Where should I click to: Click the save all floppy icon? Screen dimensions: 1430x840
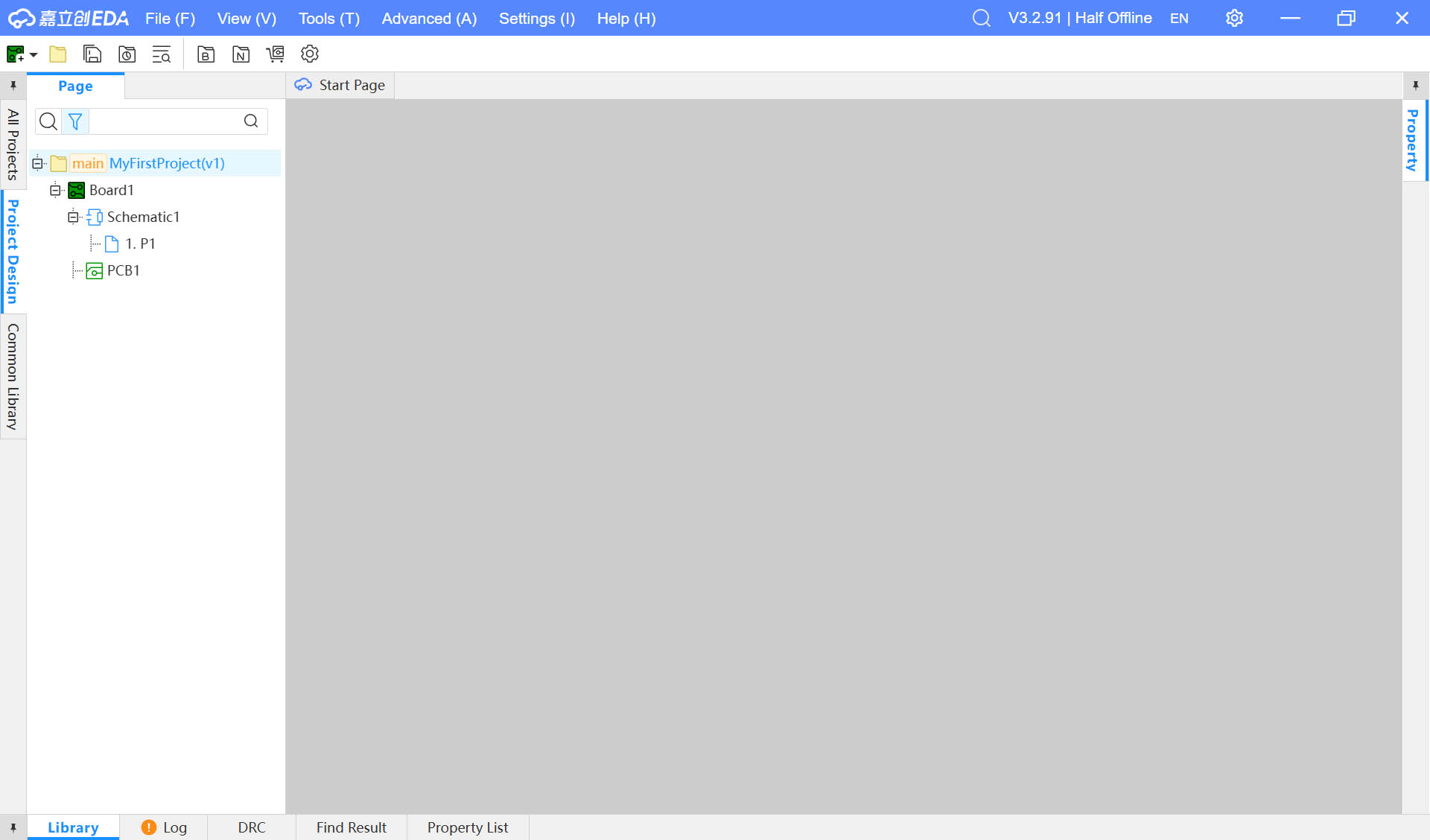pos(92,54)
